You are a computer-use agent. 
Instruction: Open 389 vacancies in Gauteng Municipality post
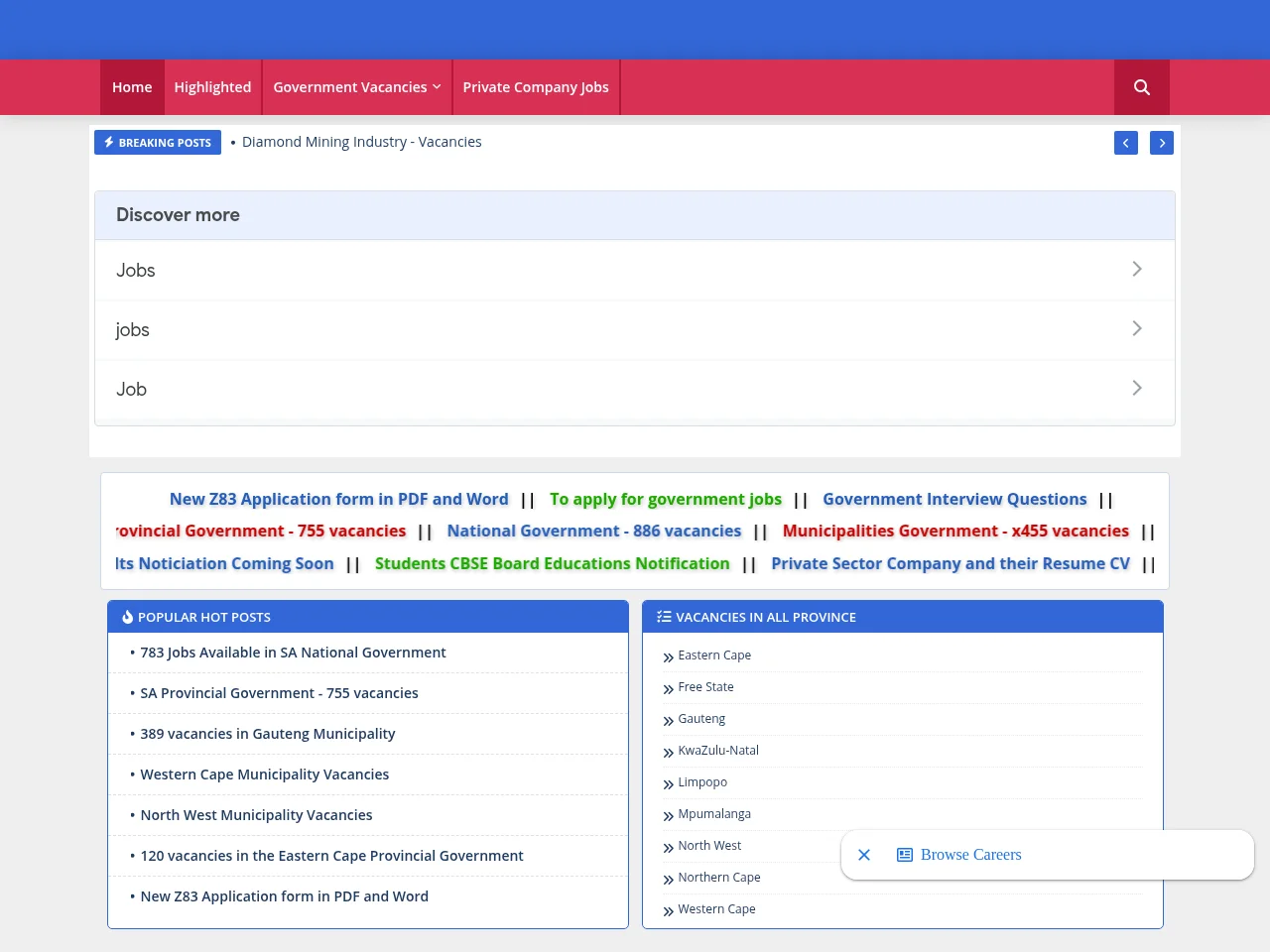(x=268, y=734)
